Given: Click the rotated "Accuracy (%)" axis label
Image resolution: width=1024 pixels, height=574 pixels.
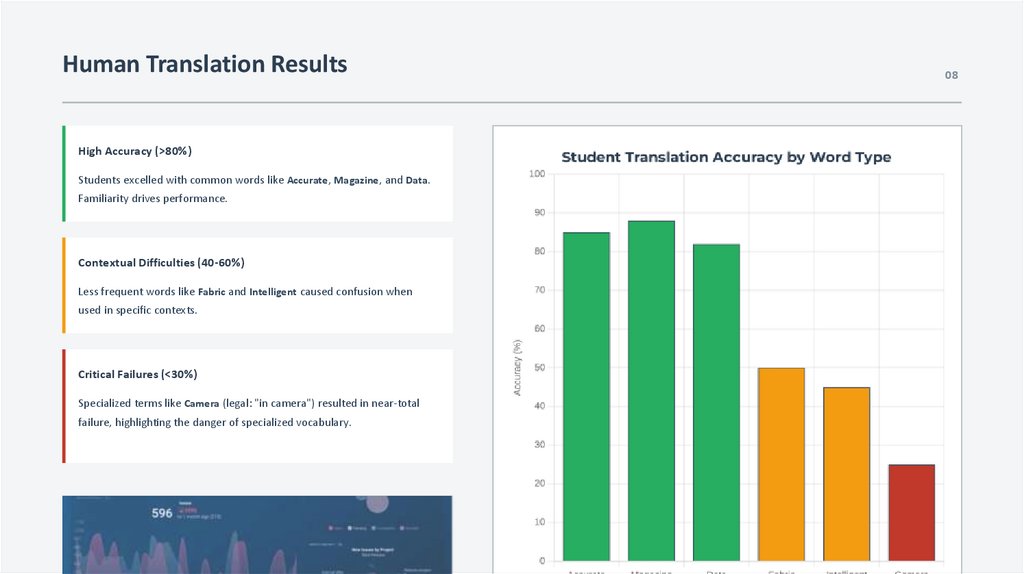Looking at the screenshot, I should click(518, 368).
